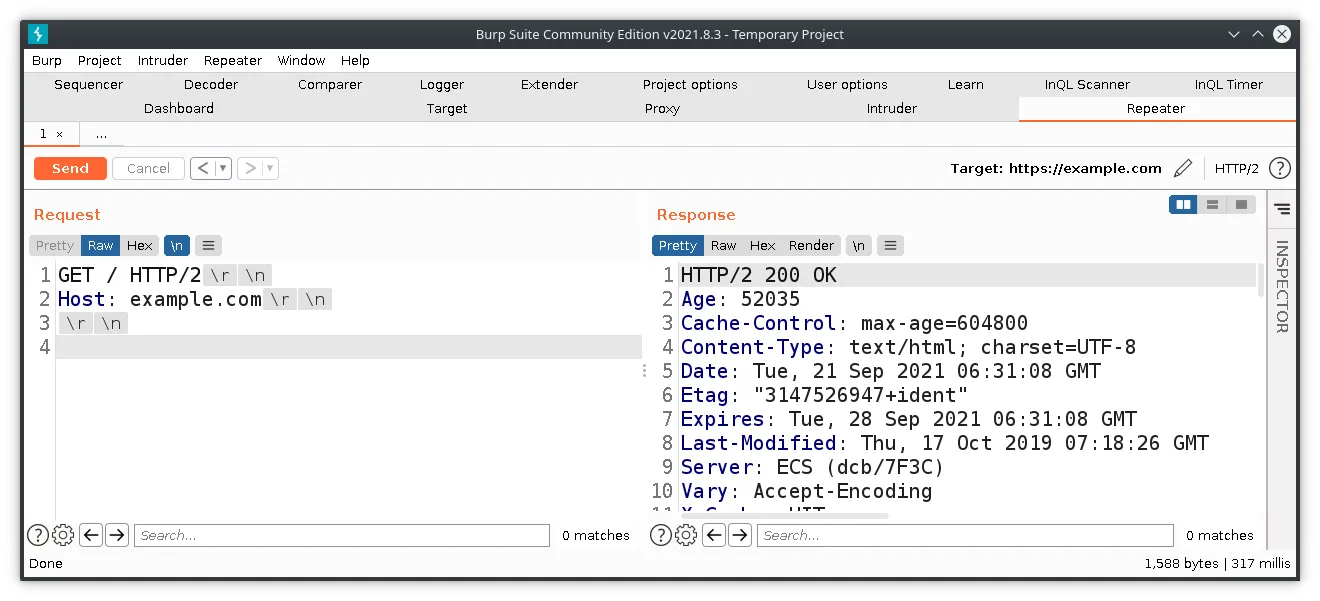Switch request view to Hex
The height and width of the screenshot is (601, 1320).
[x=140, y=245]
